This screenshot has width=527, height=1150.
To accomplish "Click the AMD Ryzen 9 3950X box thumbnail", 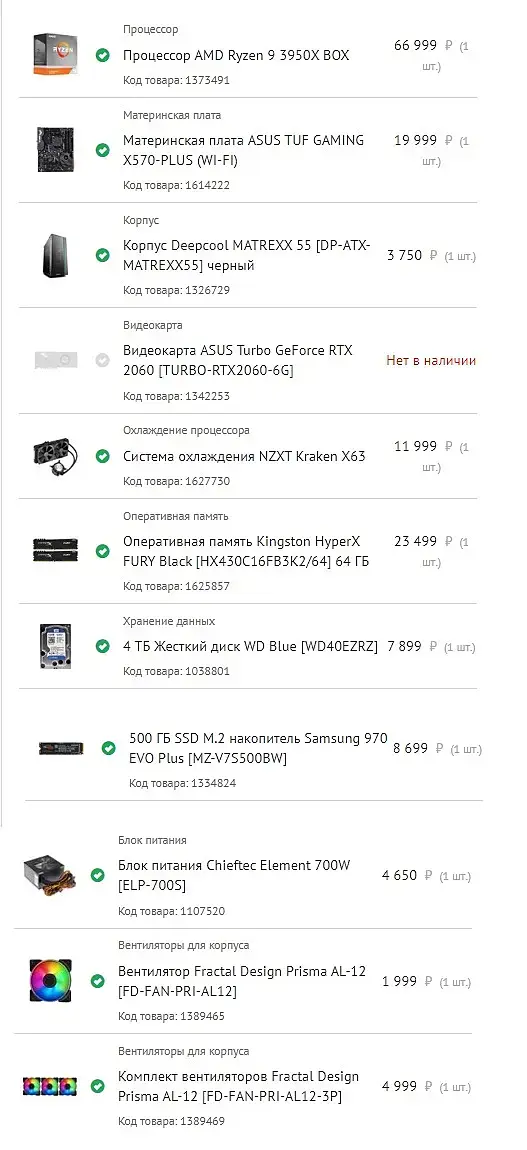I will tap(56, 54).
